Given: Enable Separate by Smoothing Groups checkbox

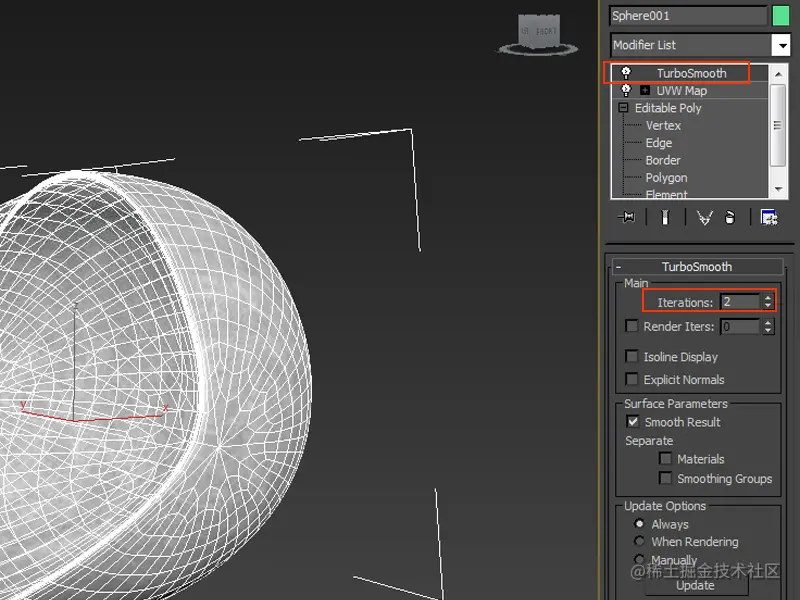Looking at the screenshot, I should [665, 478].
